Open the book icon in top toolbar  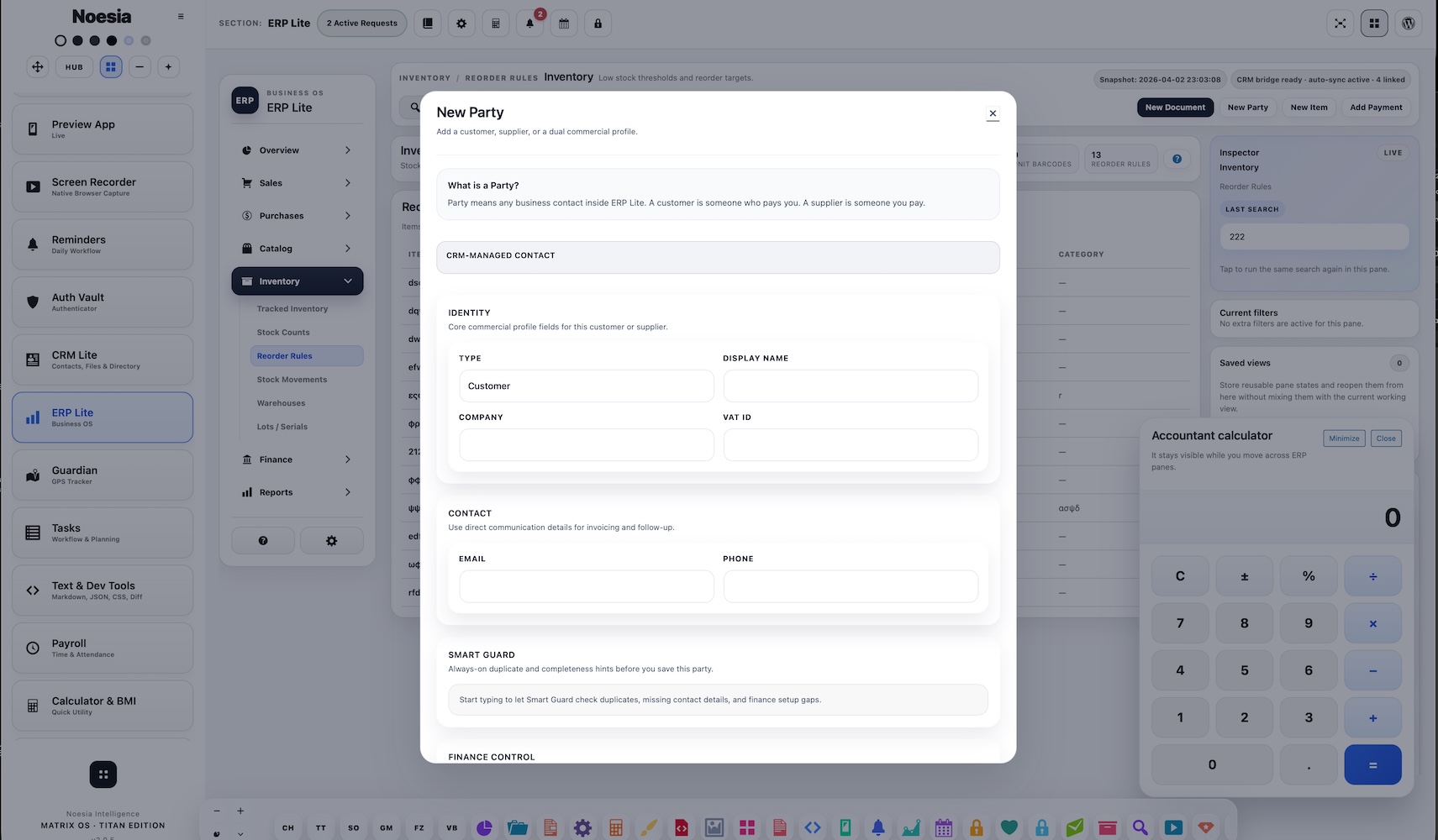(x=428, y=24)
